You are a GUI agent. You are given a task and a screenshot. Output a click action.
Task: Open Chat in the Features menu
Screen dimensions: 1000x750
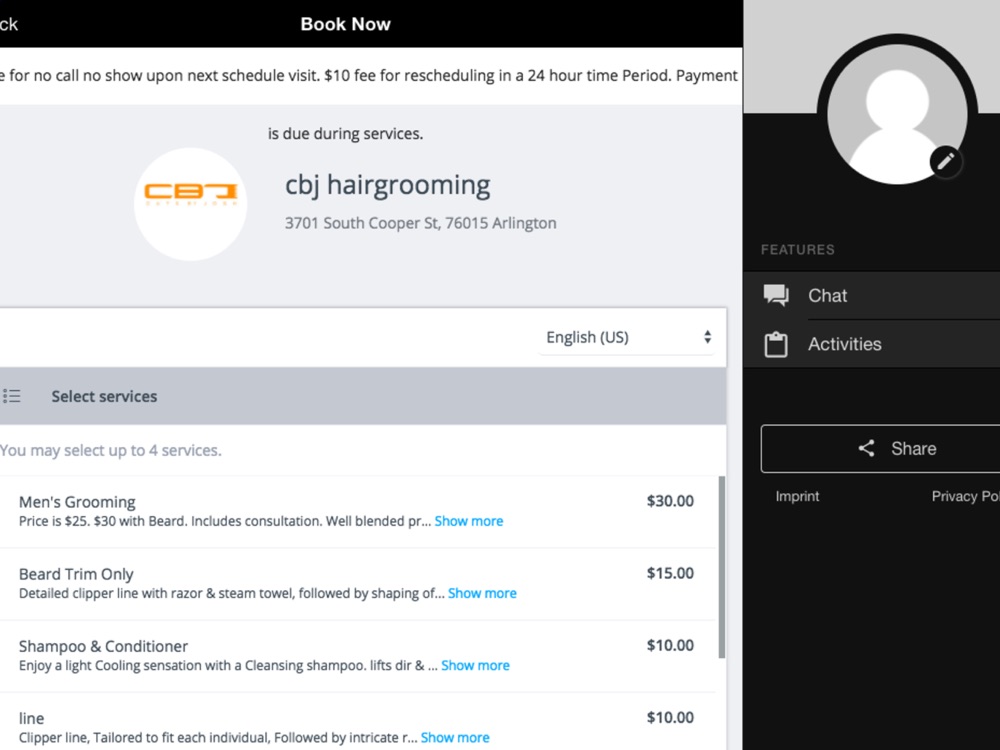[872, 295]
